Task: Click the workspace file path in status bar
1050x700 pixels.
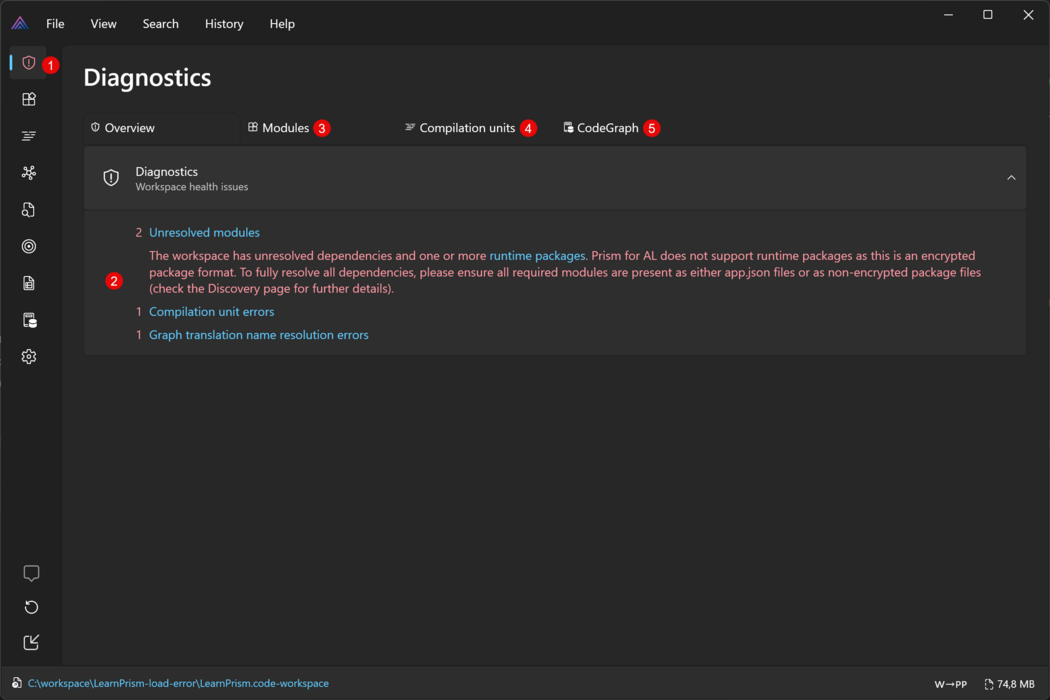Action: (x=178, y=684)
